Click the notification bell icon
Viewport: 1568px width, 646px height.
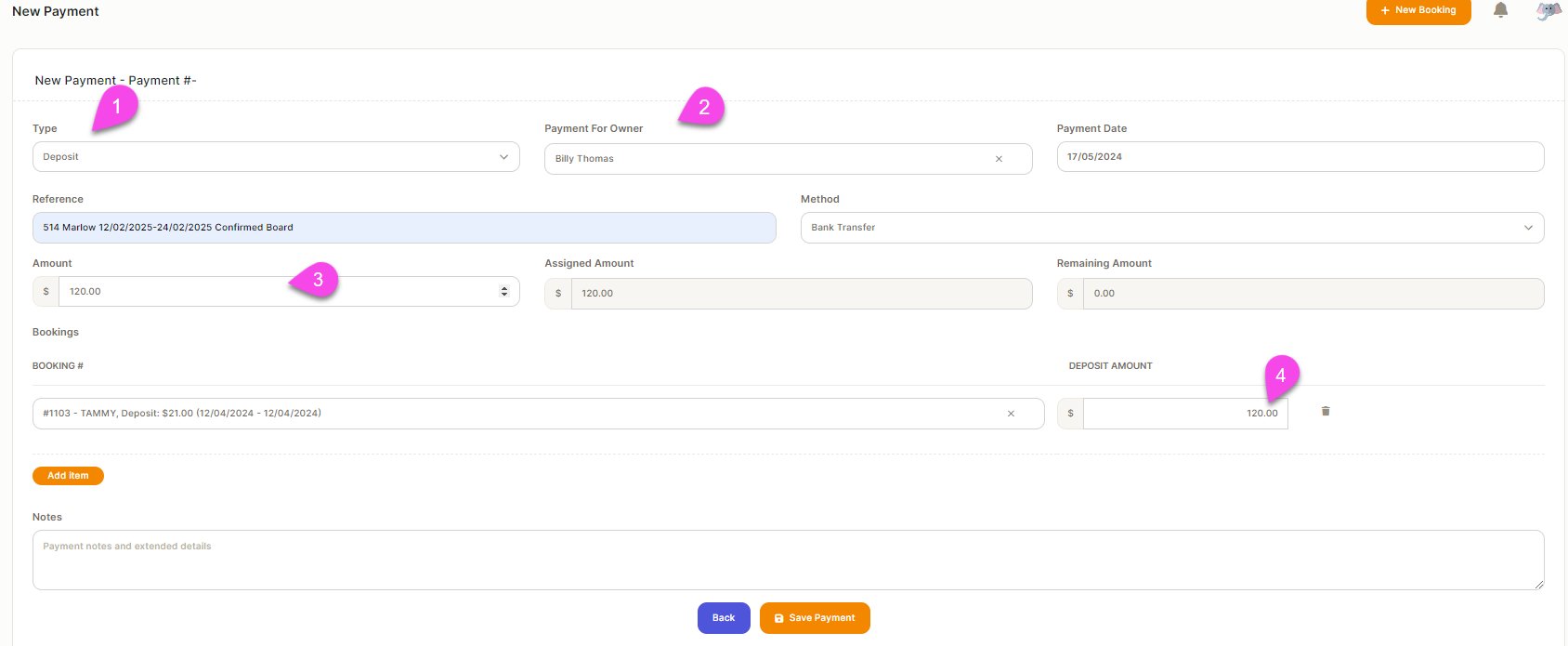1500,10
